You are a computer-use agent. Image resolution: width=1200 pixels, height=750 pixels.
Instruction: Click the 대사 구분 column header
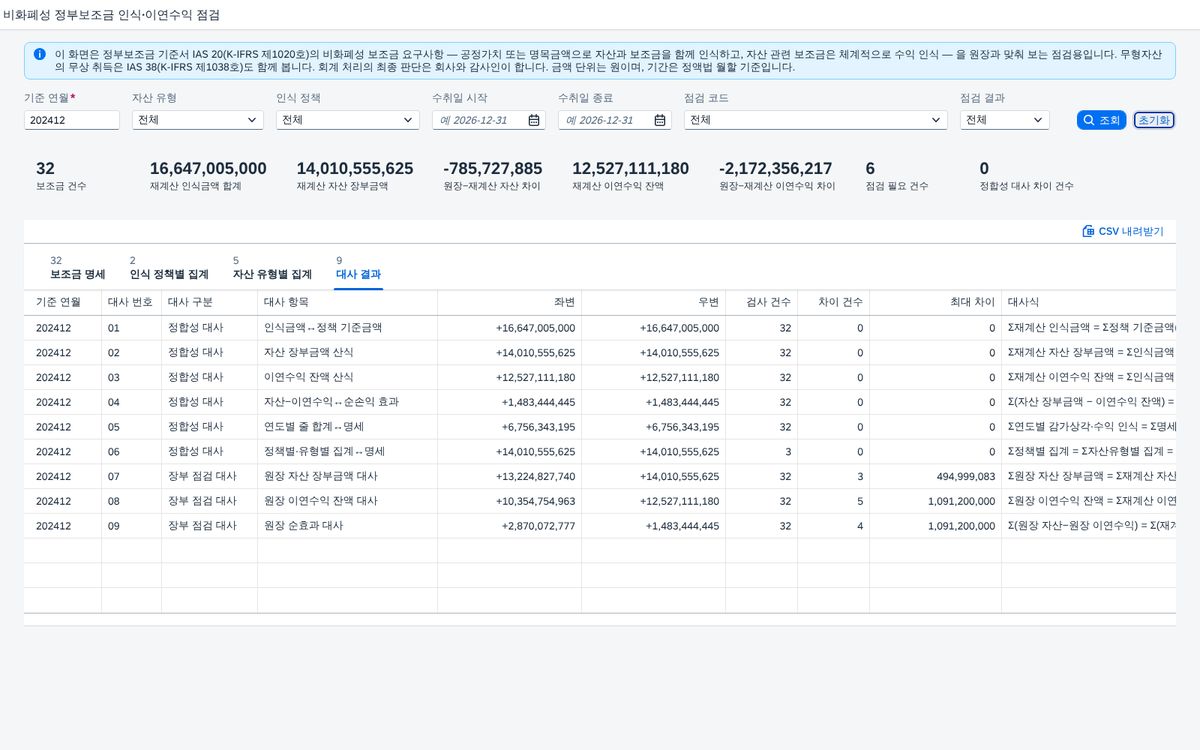tap(209, 302)
